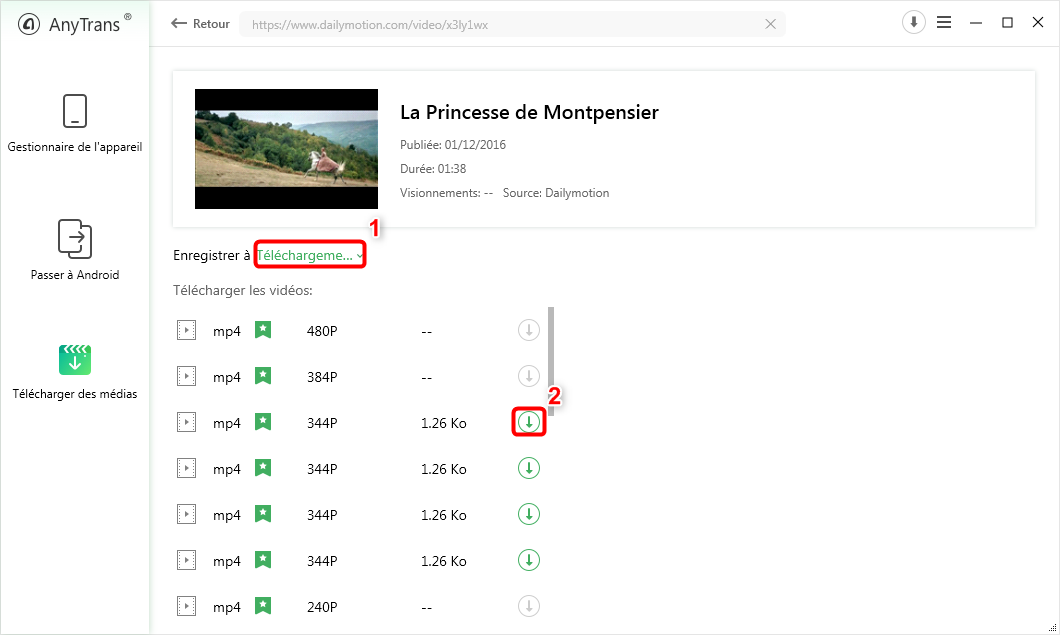Download the third 344P mp4 video

[529, 514]
